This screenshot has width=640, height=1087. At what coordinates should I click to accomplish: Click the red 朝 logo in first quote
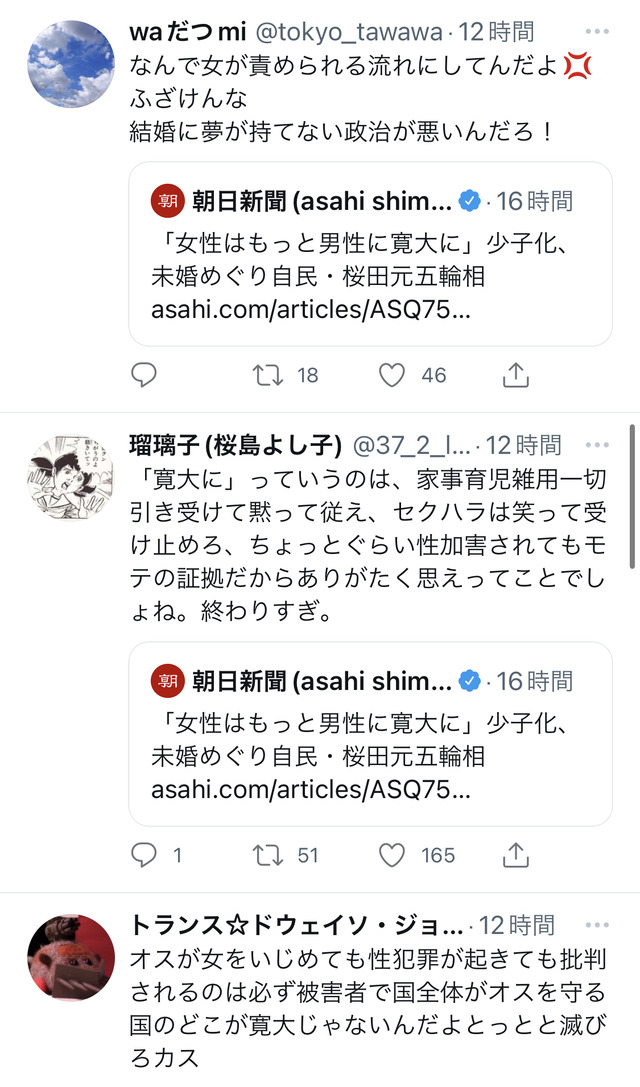click(x=168, y=201)
